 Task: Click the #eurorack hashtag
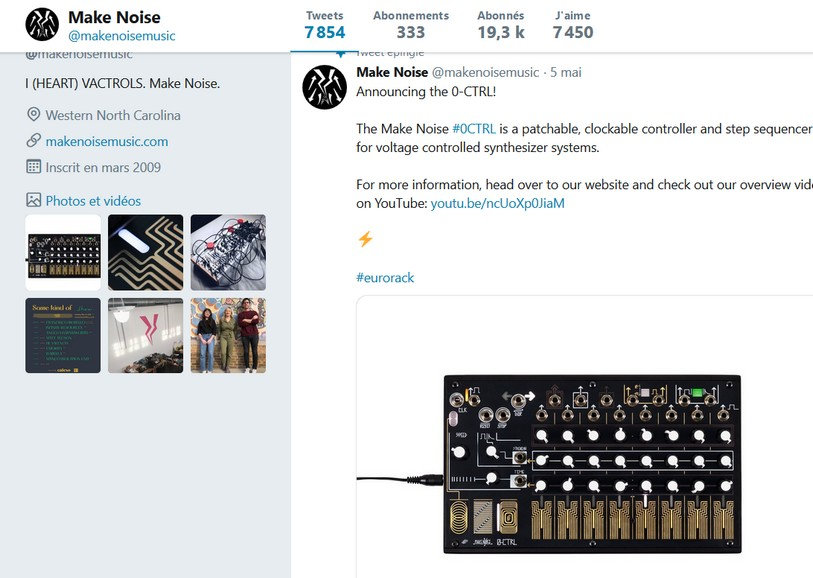click(385, 277)
